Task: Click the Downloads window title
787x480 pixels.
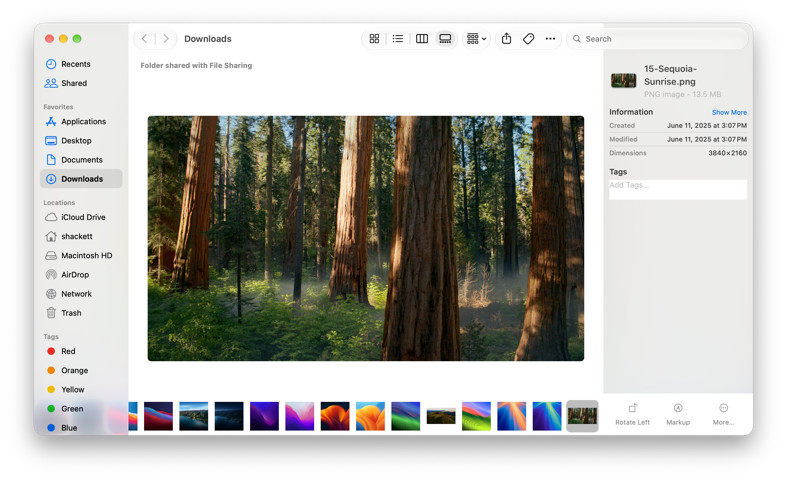Action: [x=208, y=39]
